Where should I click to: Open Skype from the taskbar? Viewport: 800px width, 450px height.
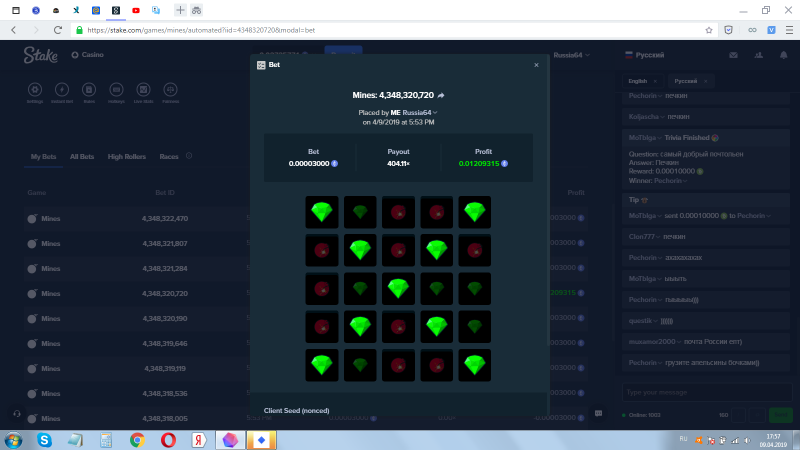44,440
